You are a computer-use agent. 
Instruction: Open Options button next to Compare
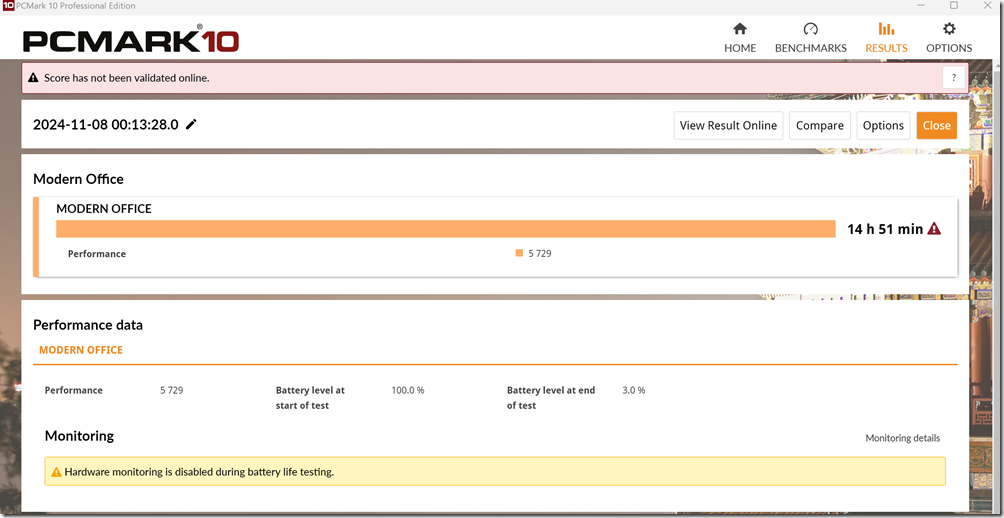pos(883,126)
